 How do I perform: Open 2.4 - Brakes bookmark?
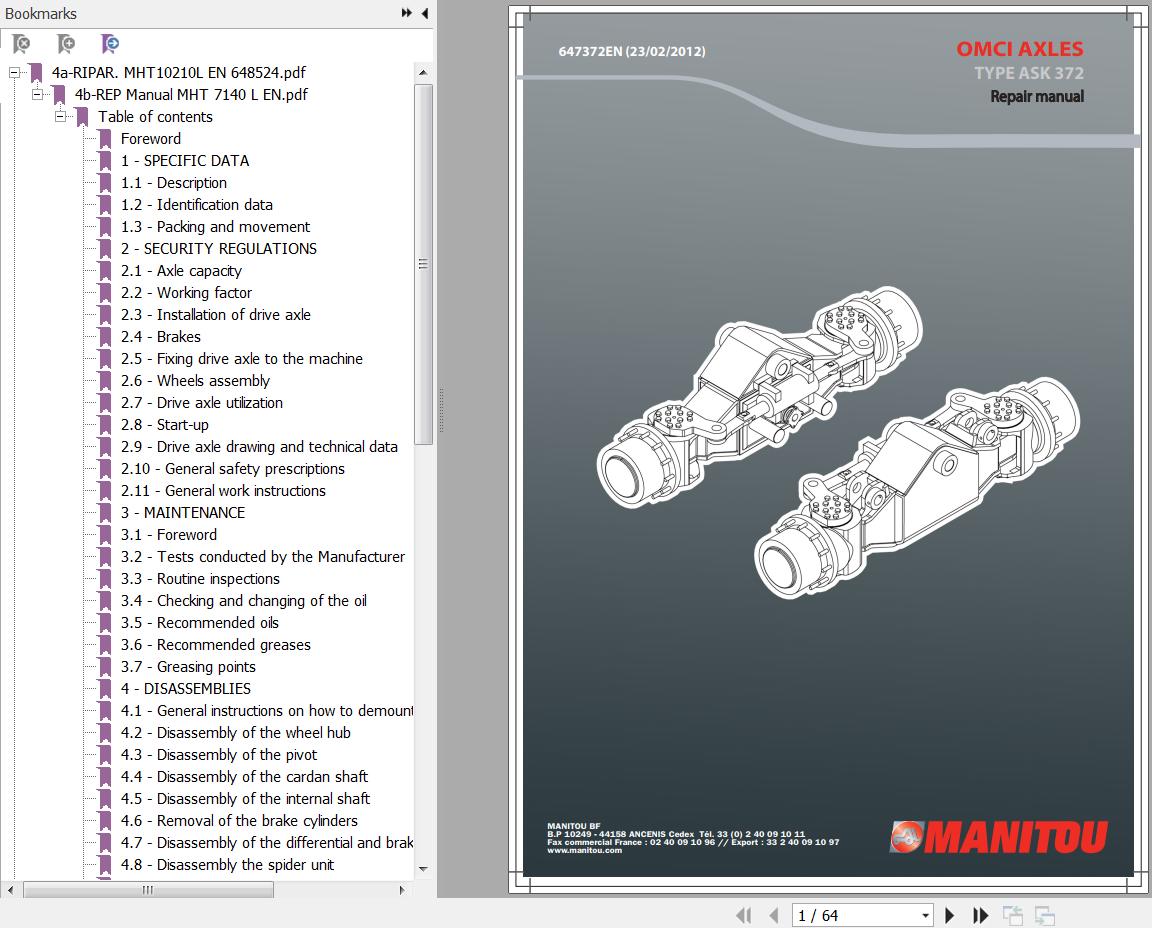(160, 337)
